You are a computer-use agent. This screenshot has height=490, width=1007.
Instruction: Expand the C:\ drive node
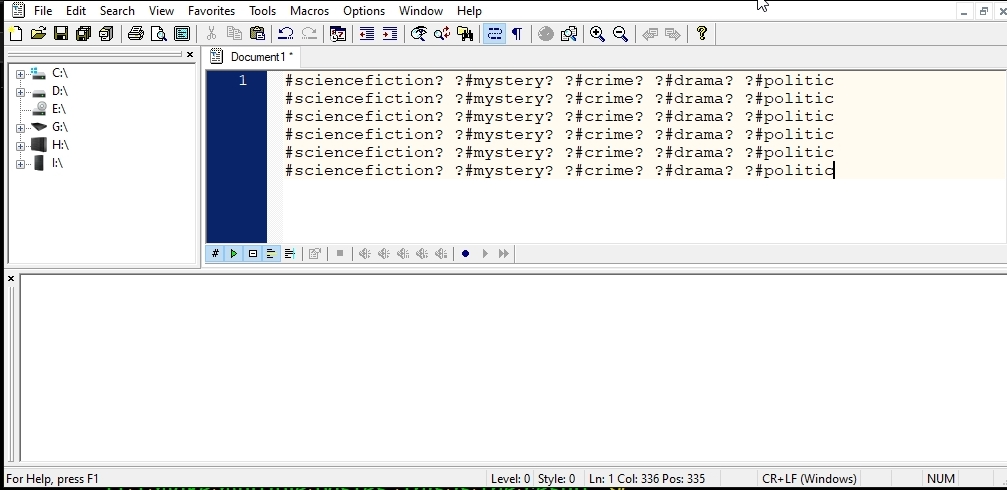(21, 74)
